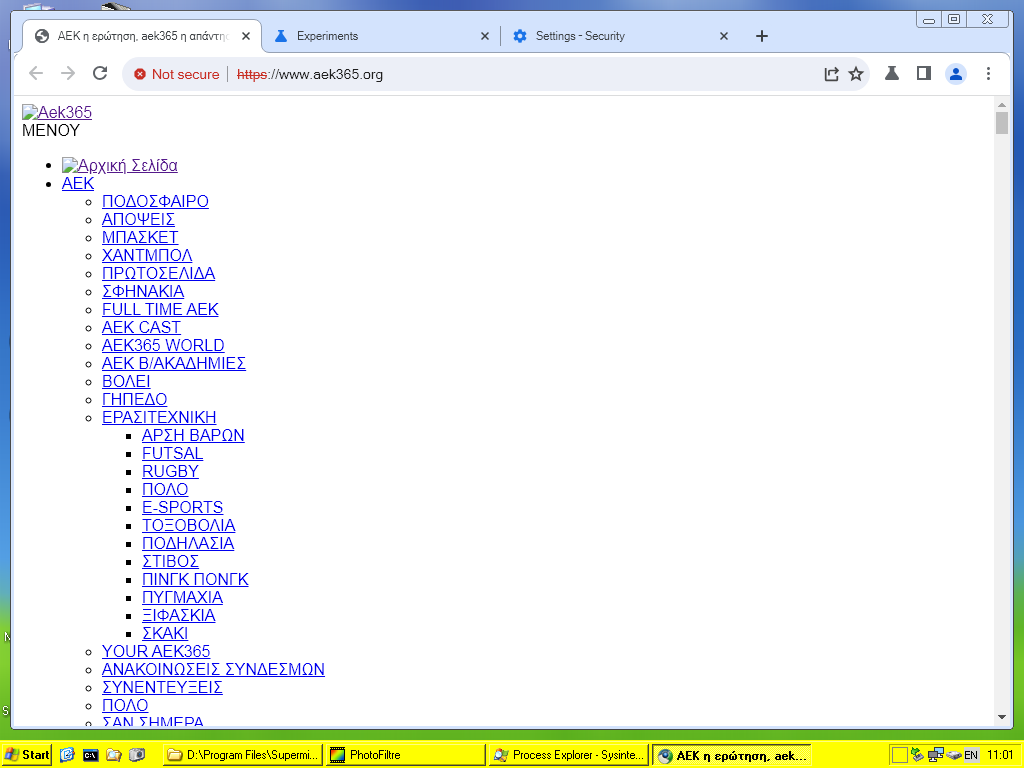Go back to the previous page
This screenshot has height=768, width=1024.
pos(36,74)
